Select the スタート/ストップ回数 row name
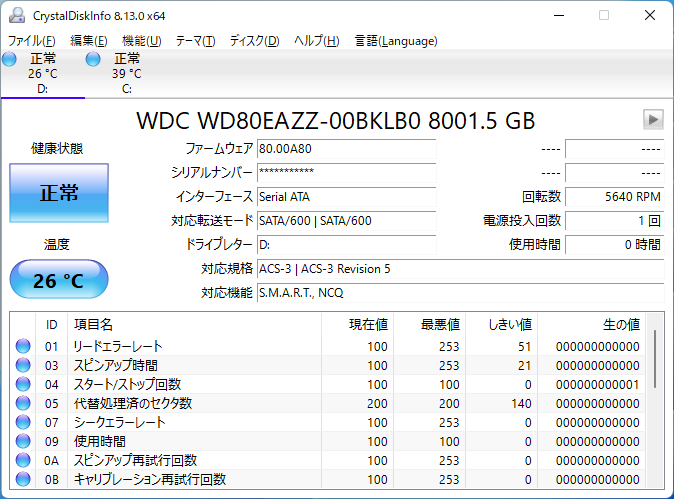Image resolution: width=674 pixels, height=499 pixels. pos(127,384)
